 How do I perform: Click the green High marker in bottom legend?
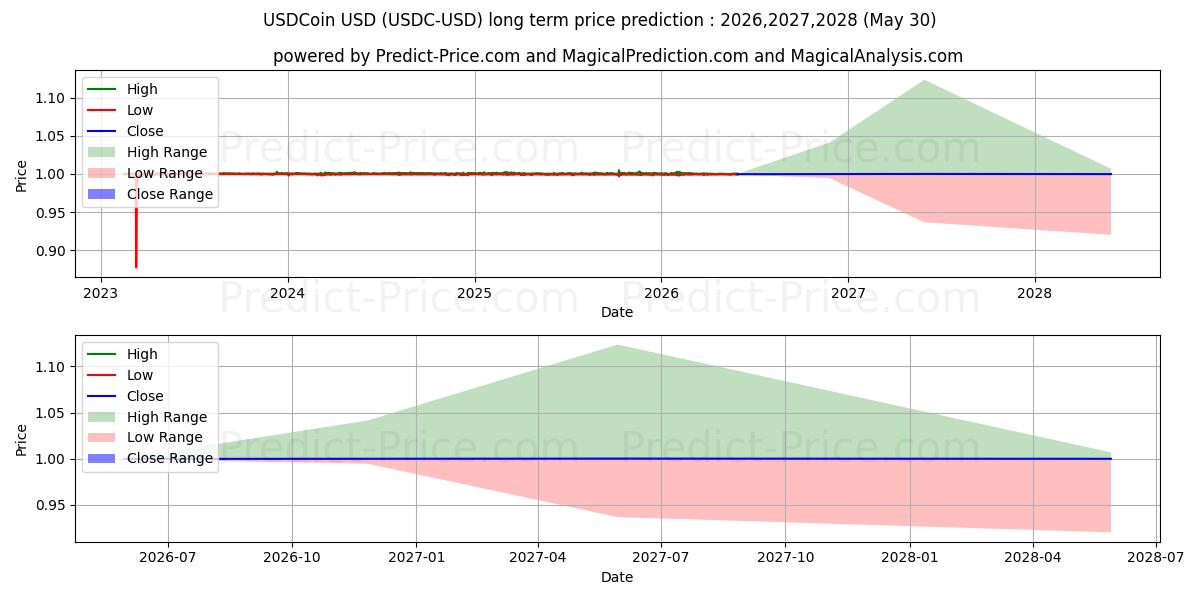pyautogui.click(x=101, y=354)
